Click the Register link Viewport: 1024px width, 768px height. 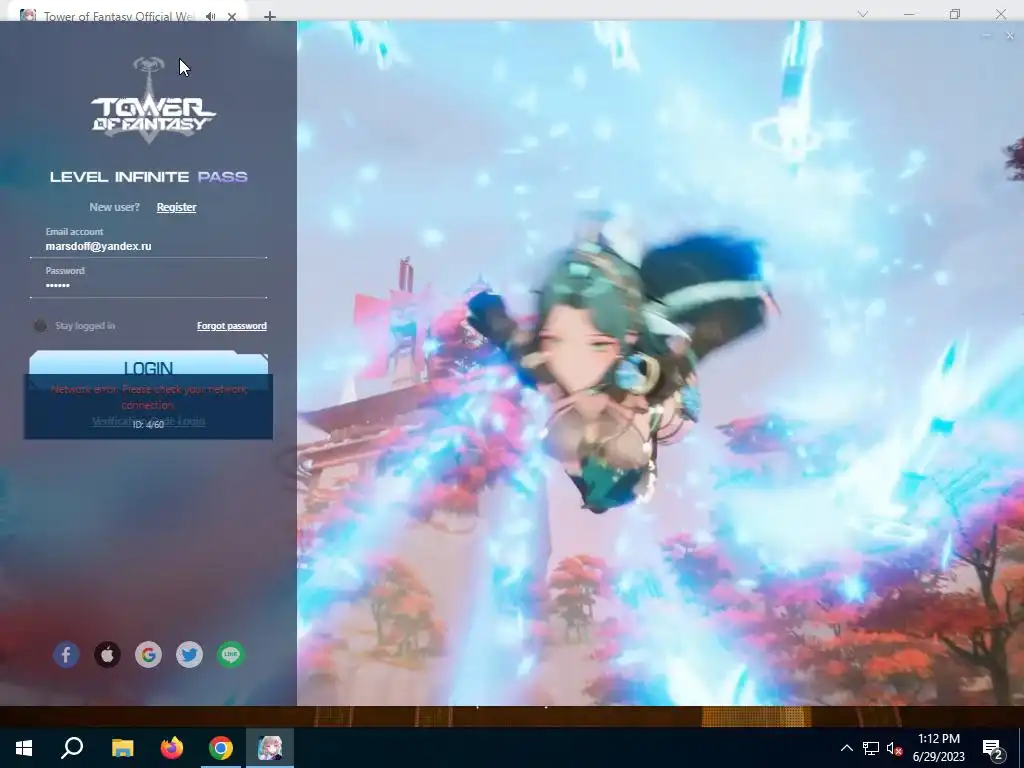(x=176, y=207)
